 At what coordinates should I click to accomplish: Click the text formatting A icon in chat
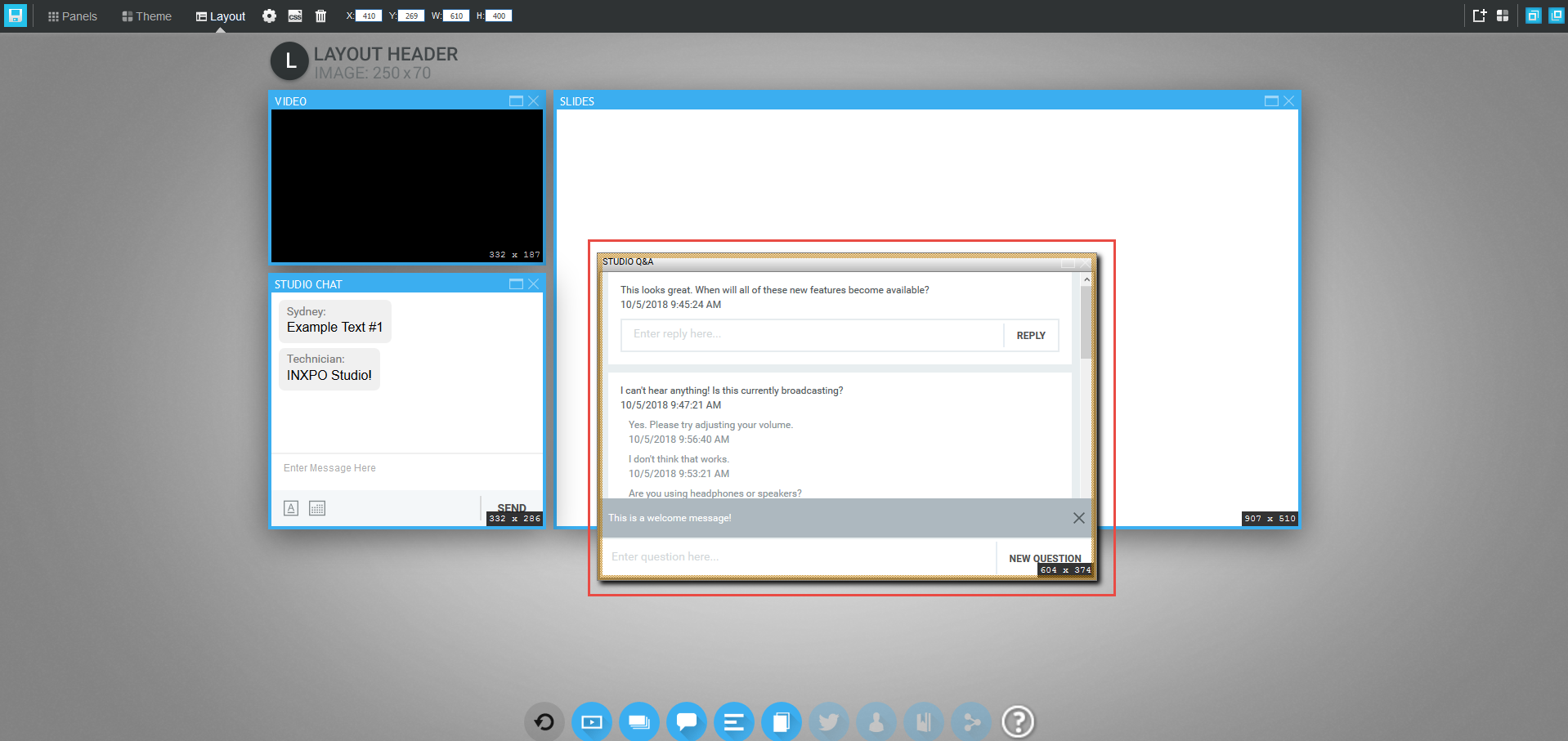[291, 508]
